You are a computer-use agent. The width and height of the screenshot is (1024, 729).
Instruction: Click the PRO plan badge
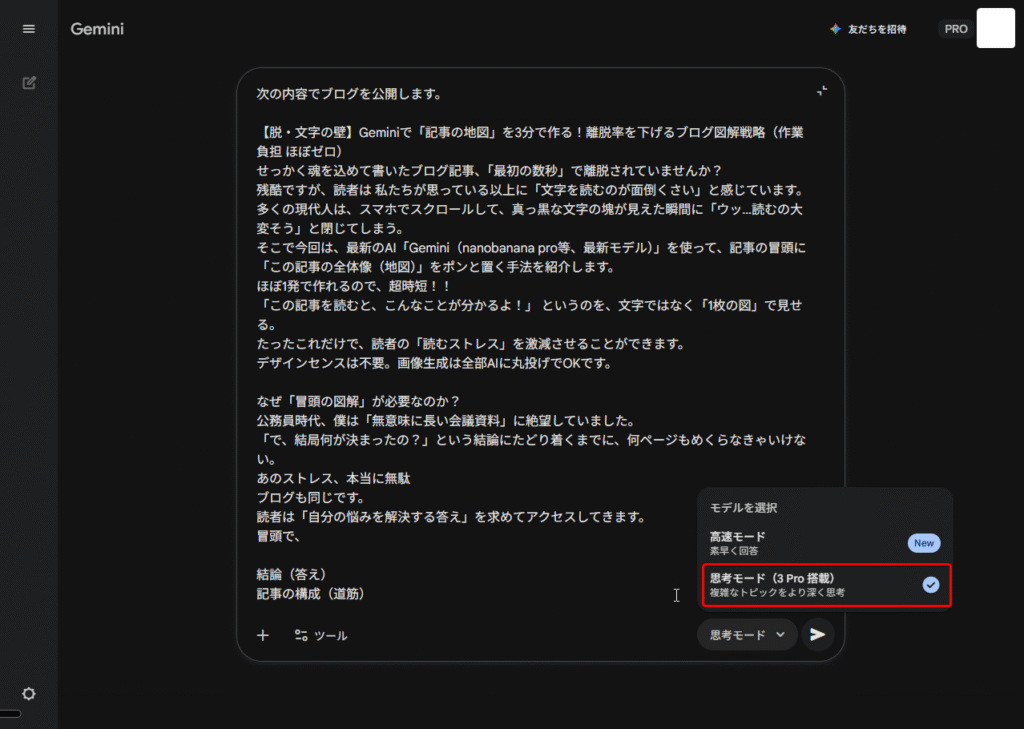pyautogui.click(x=956, y=29)
